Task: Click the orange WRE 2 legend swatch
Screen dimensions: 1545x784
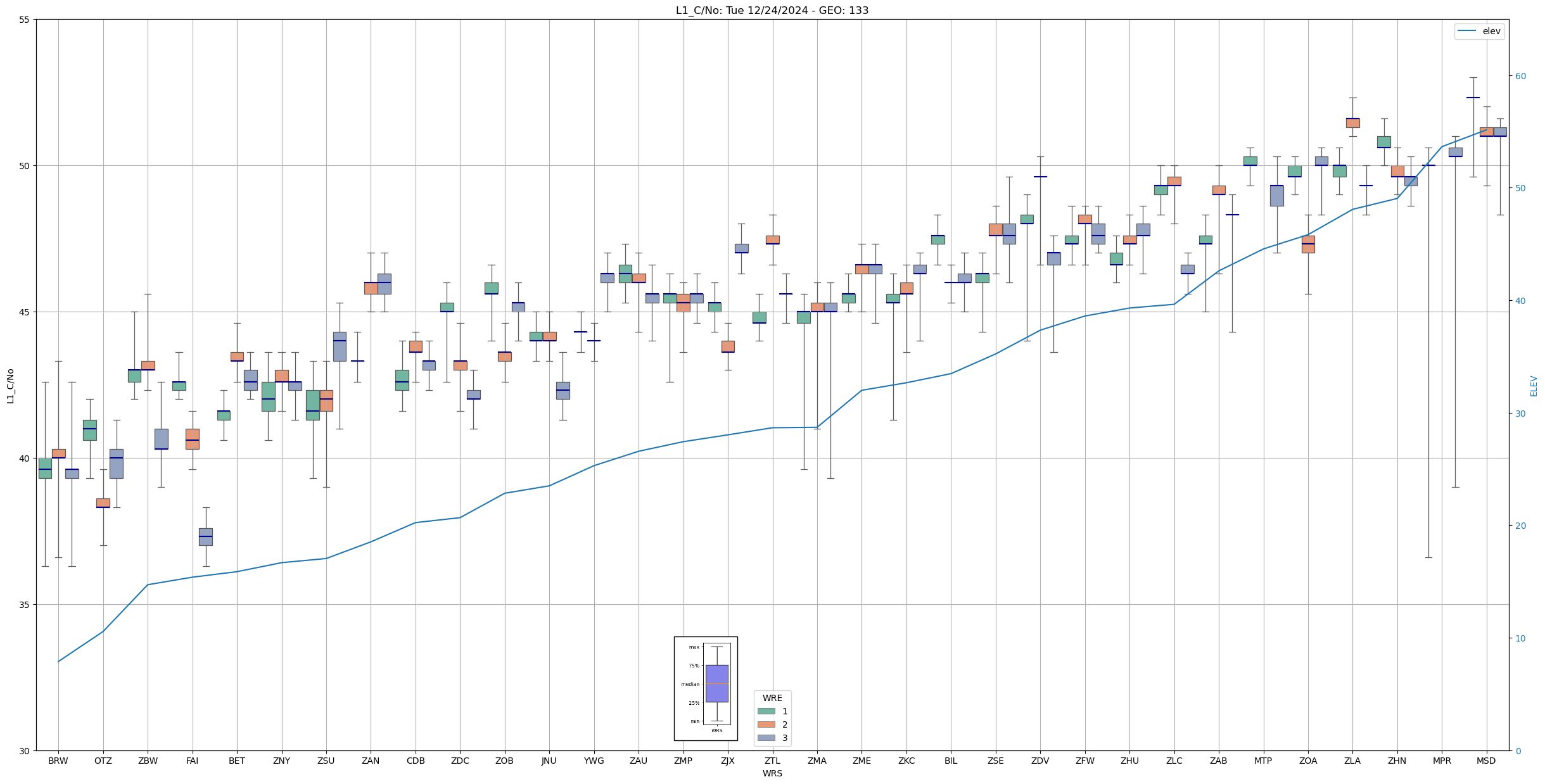Action: 766,724
